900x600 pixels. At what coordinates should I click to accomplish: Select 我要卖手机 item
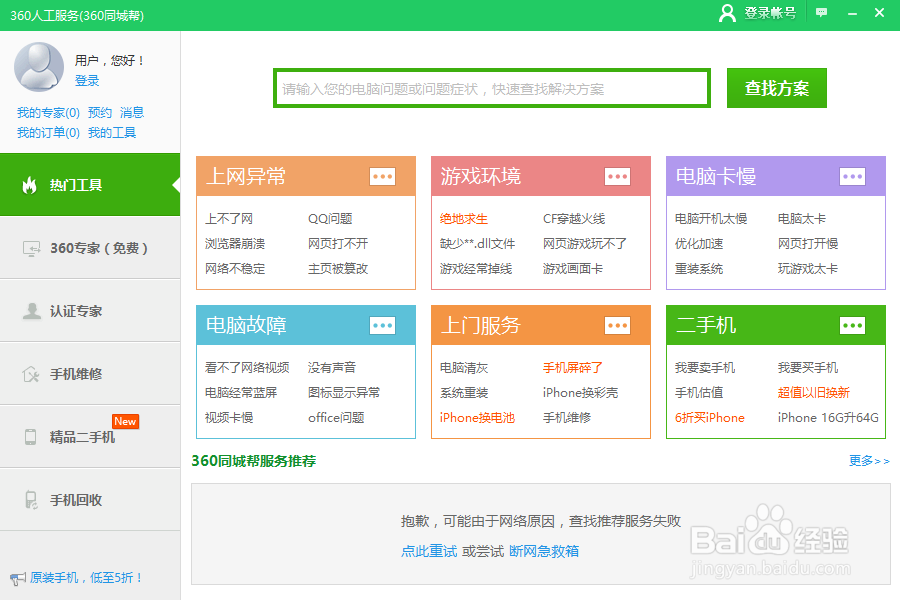[x=705, y=367]
